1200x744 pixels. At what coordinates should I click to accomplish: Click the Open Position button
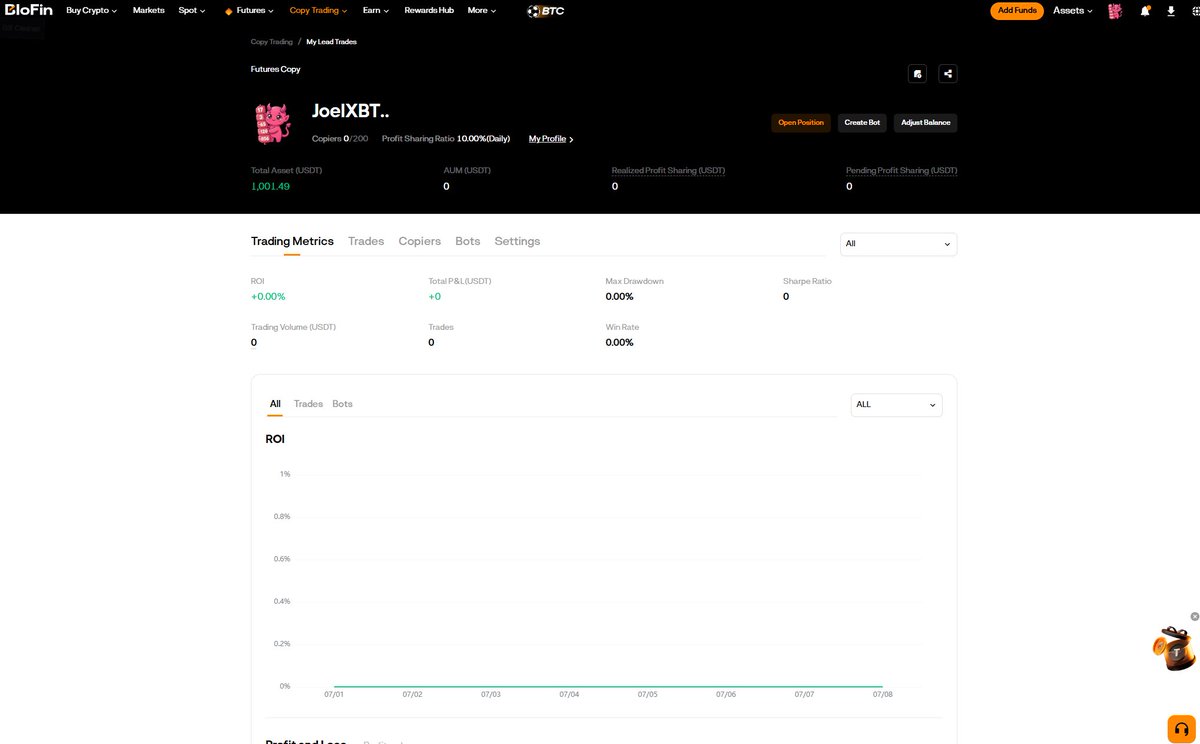tap(801, 122)
